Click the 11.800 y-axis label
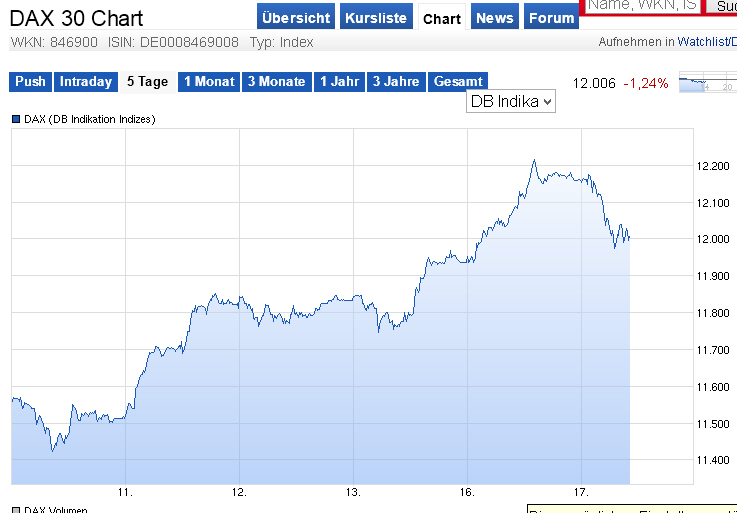The height and width of the screenshot is (513, 737). 713,313
